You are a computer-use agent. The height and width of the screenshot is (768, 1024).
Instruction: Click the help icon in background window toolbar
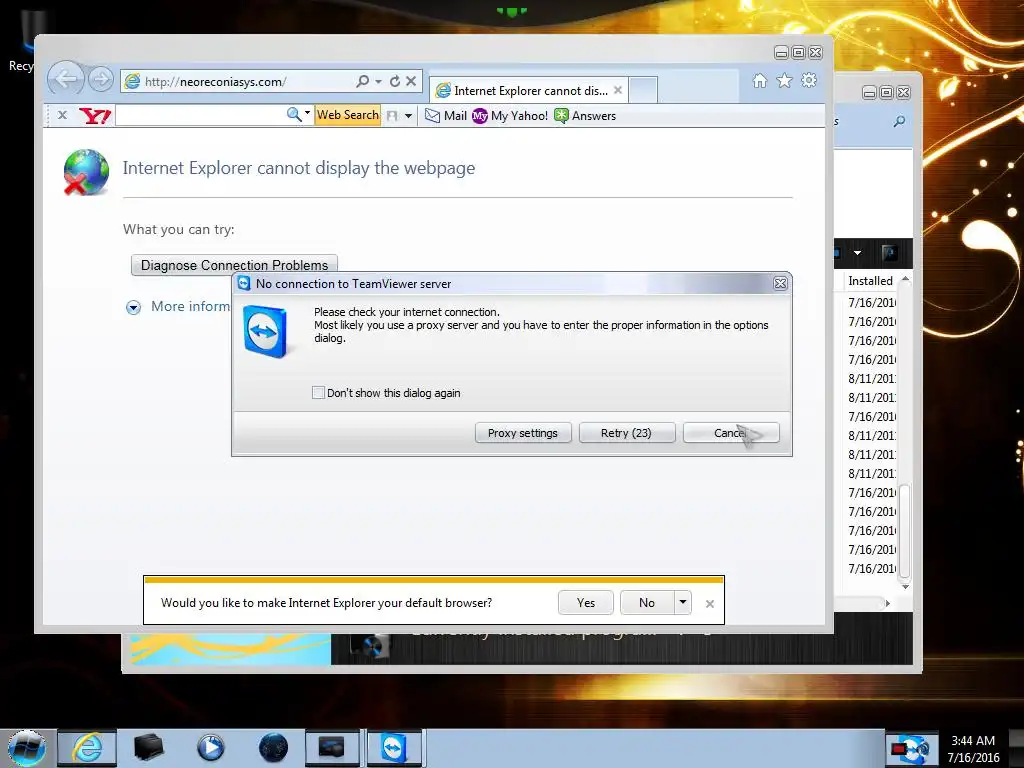pos(889,253)
